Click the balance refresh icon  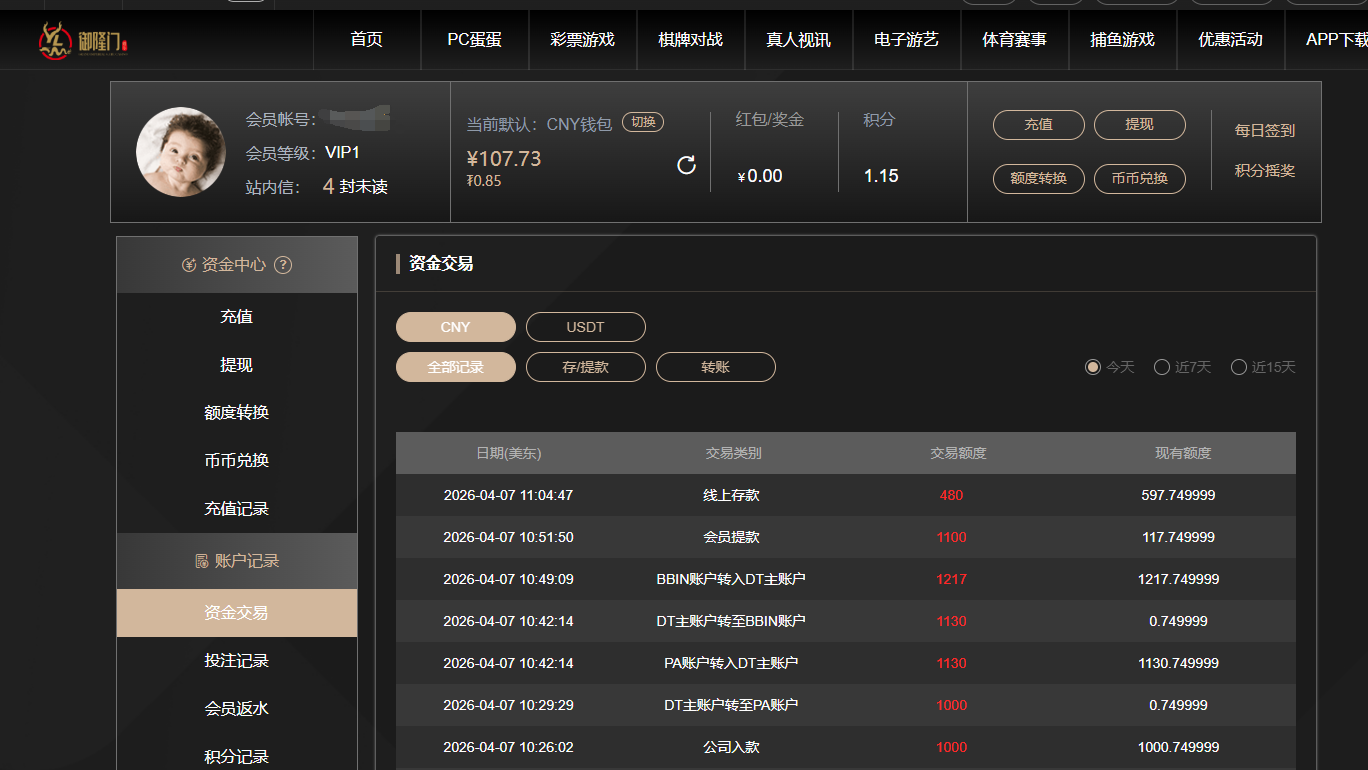pos(686,165)
